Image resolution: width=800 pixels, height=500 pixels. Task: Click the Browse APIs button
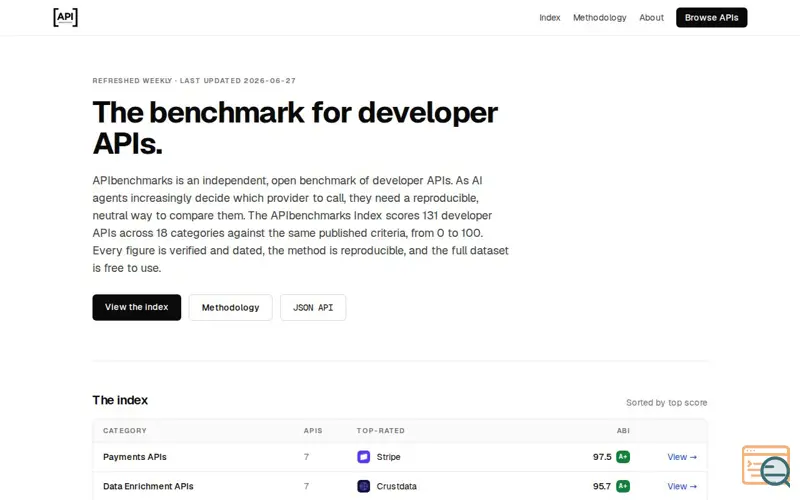711,17
